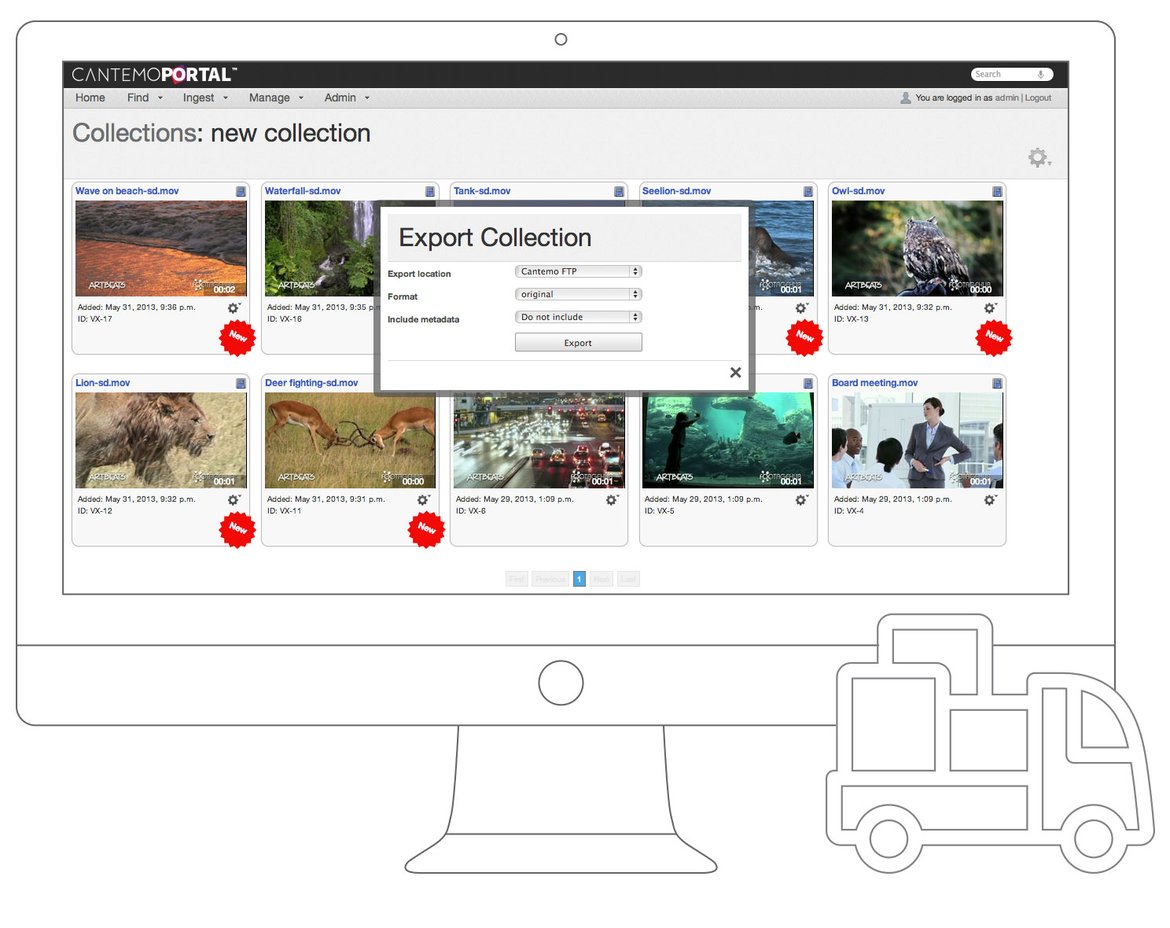Click the Logout link
Image resolution: width=1170 pixels, height=928 pixels.
click(1038, 98)
